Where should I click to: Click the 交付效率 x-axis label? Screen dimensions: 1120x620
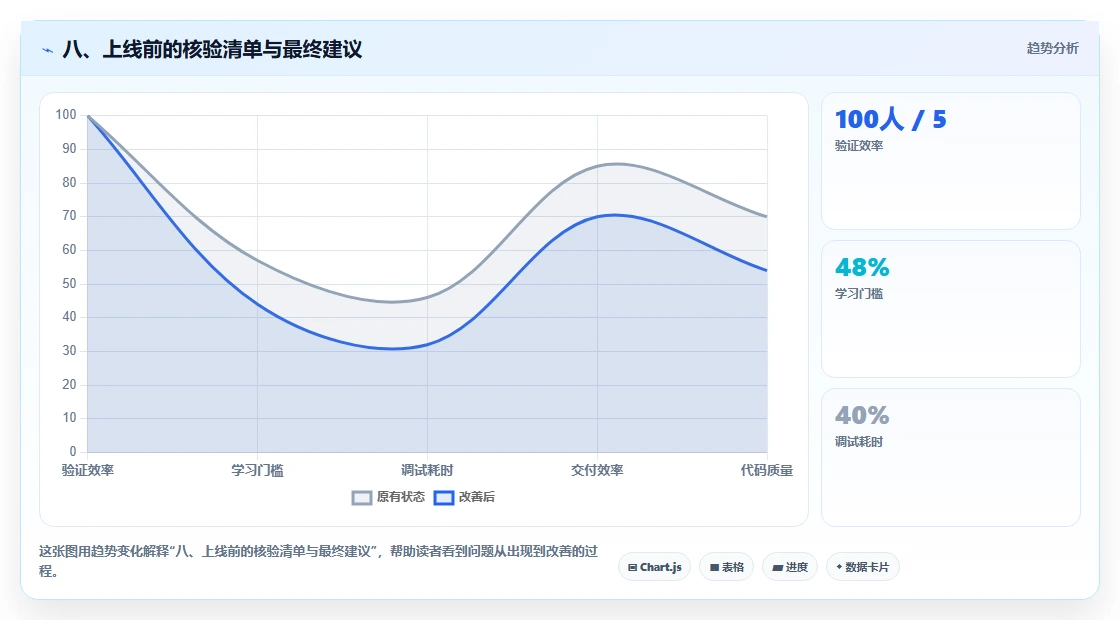pos(597,470)
